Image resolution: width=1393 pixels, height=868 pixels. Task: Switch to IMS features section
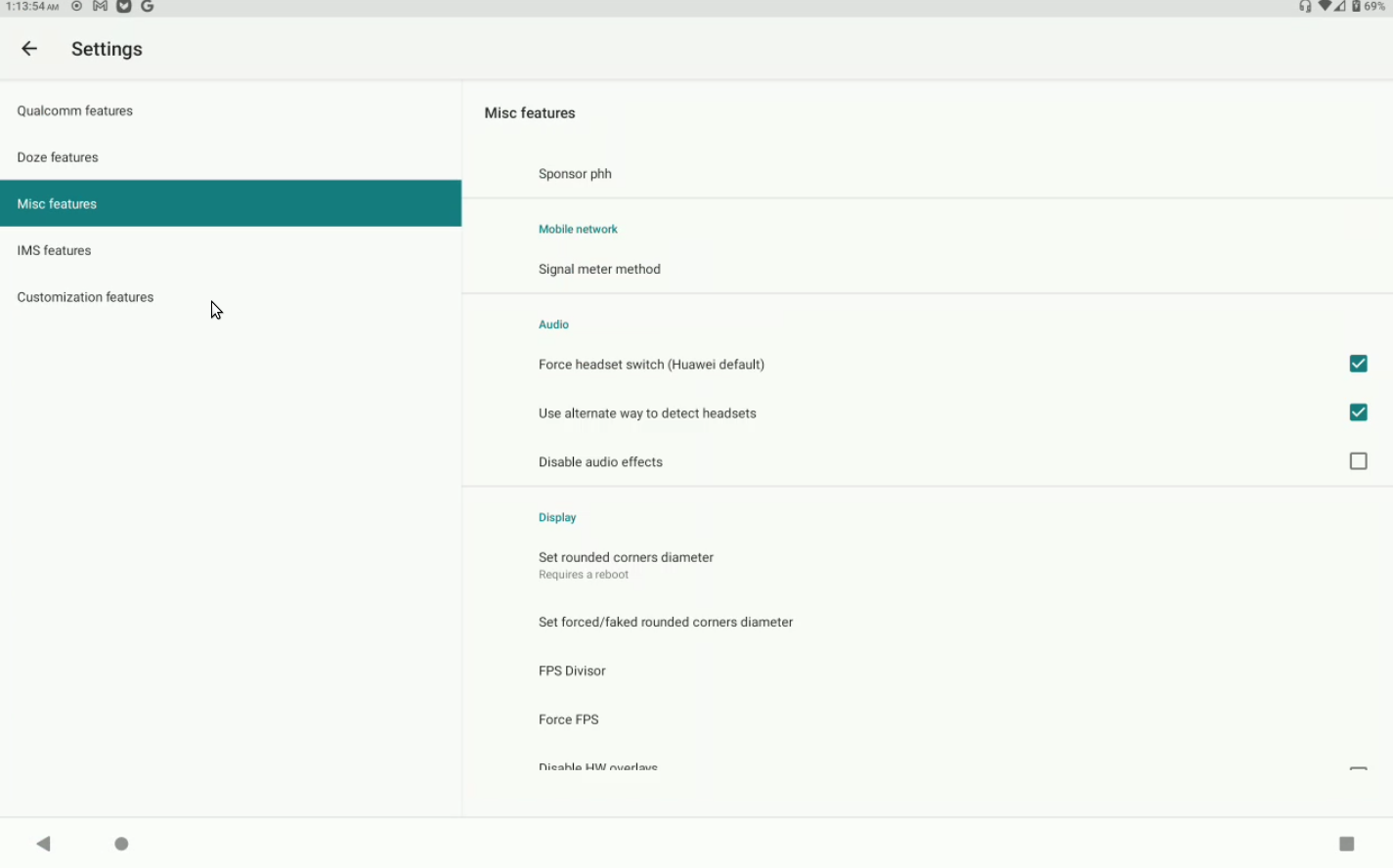[x=54, y=250]
